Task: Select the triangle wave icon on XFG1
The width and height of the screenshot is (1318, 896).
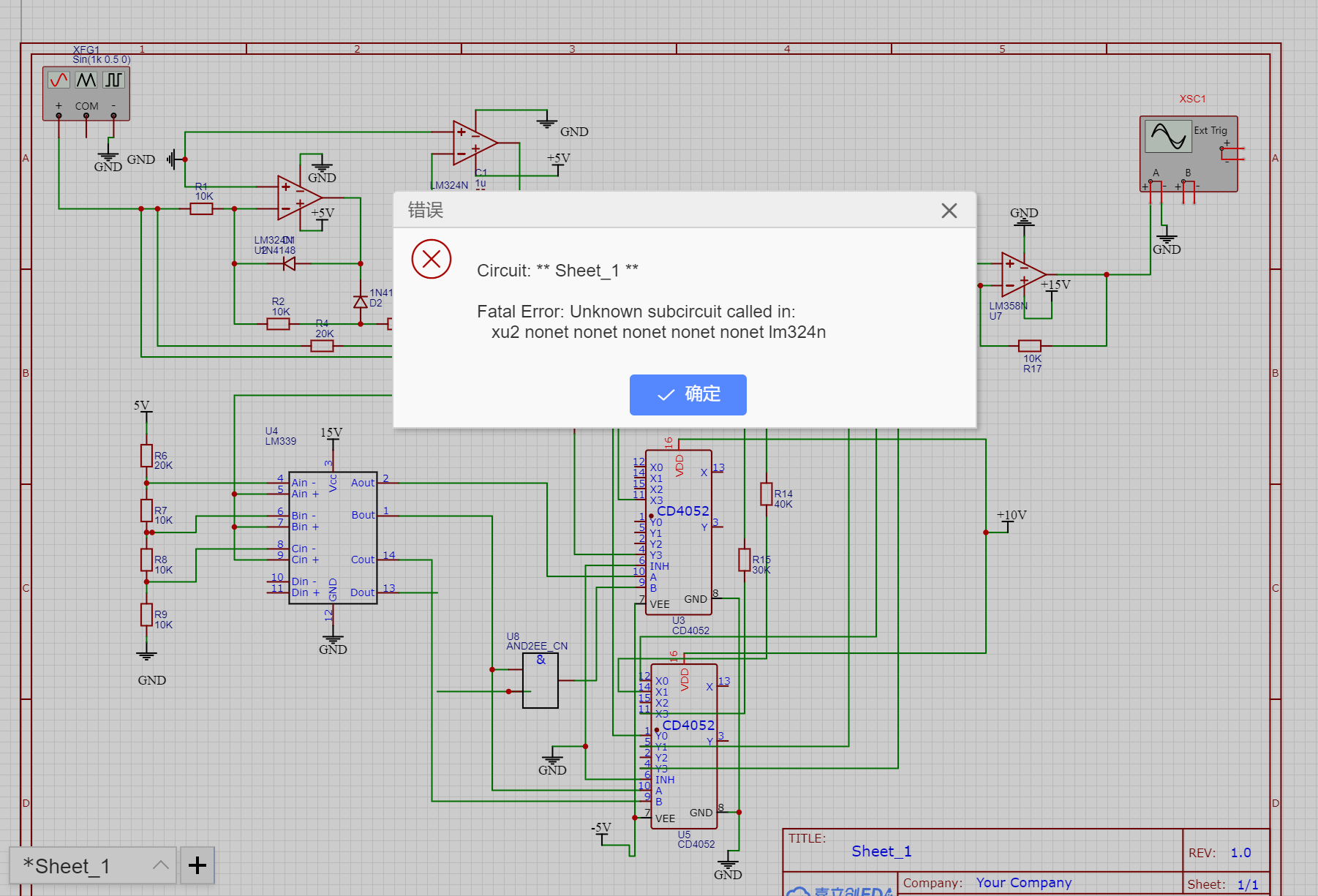Action: 86,79
